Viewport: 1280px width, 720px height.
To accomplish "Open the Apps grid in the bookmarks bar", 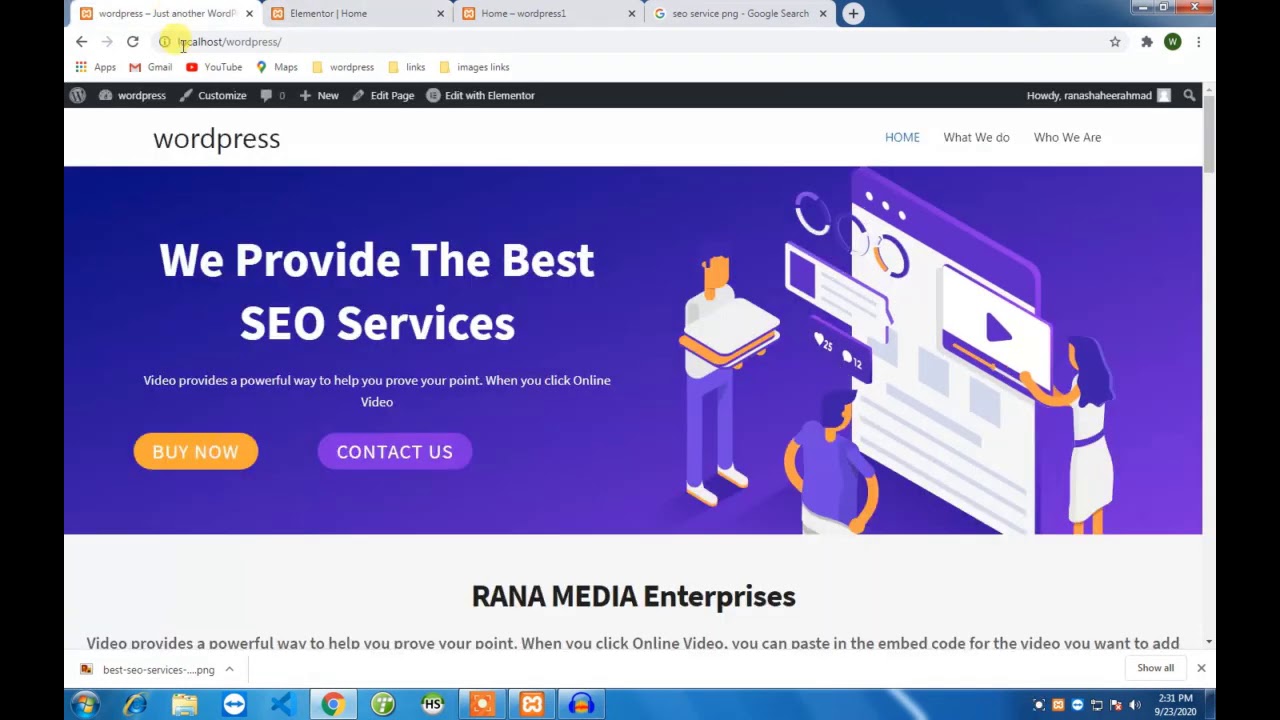I will (x=96, y=67).
